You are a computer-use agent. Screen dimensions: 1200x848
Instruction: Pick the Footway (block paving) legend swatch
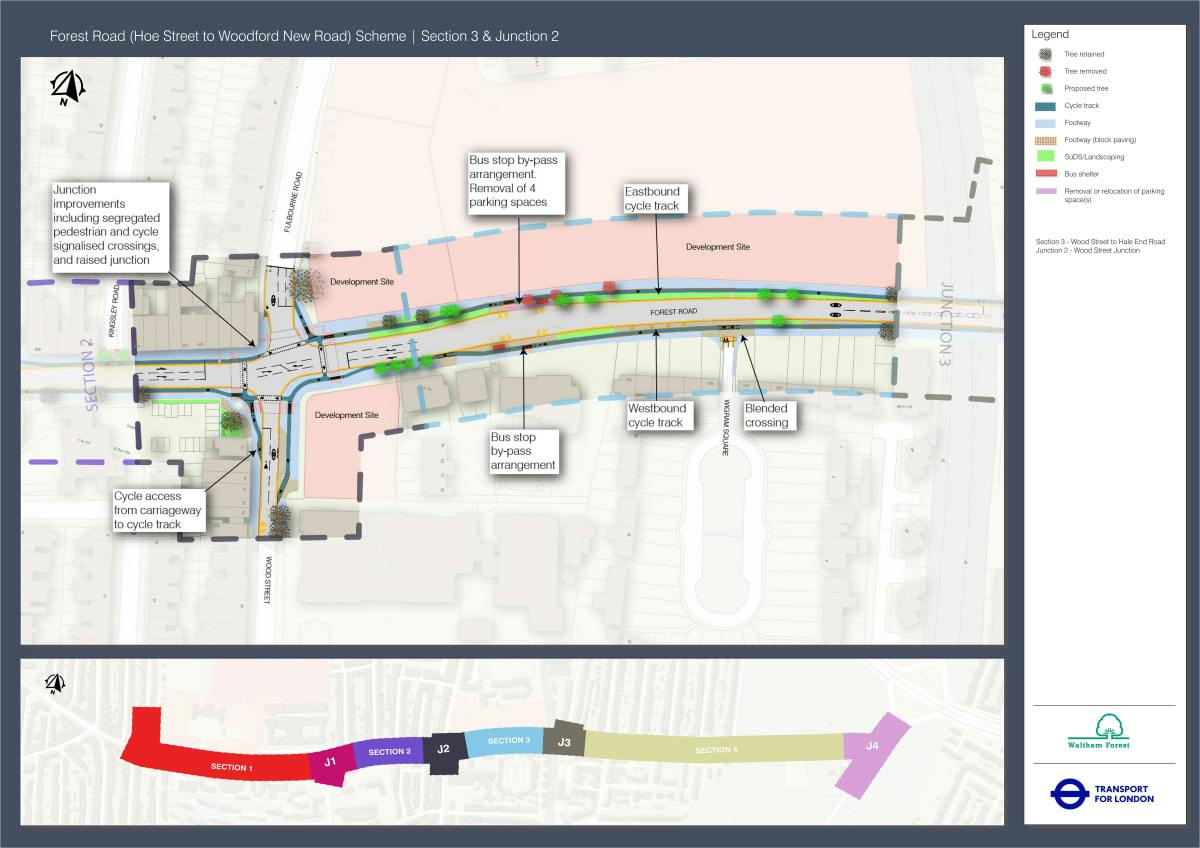pyautogui.click(x=1044, y=139)
